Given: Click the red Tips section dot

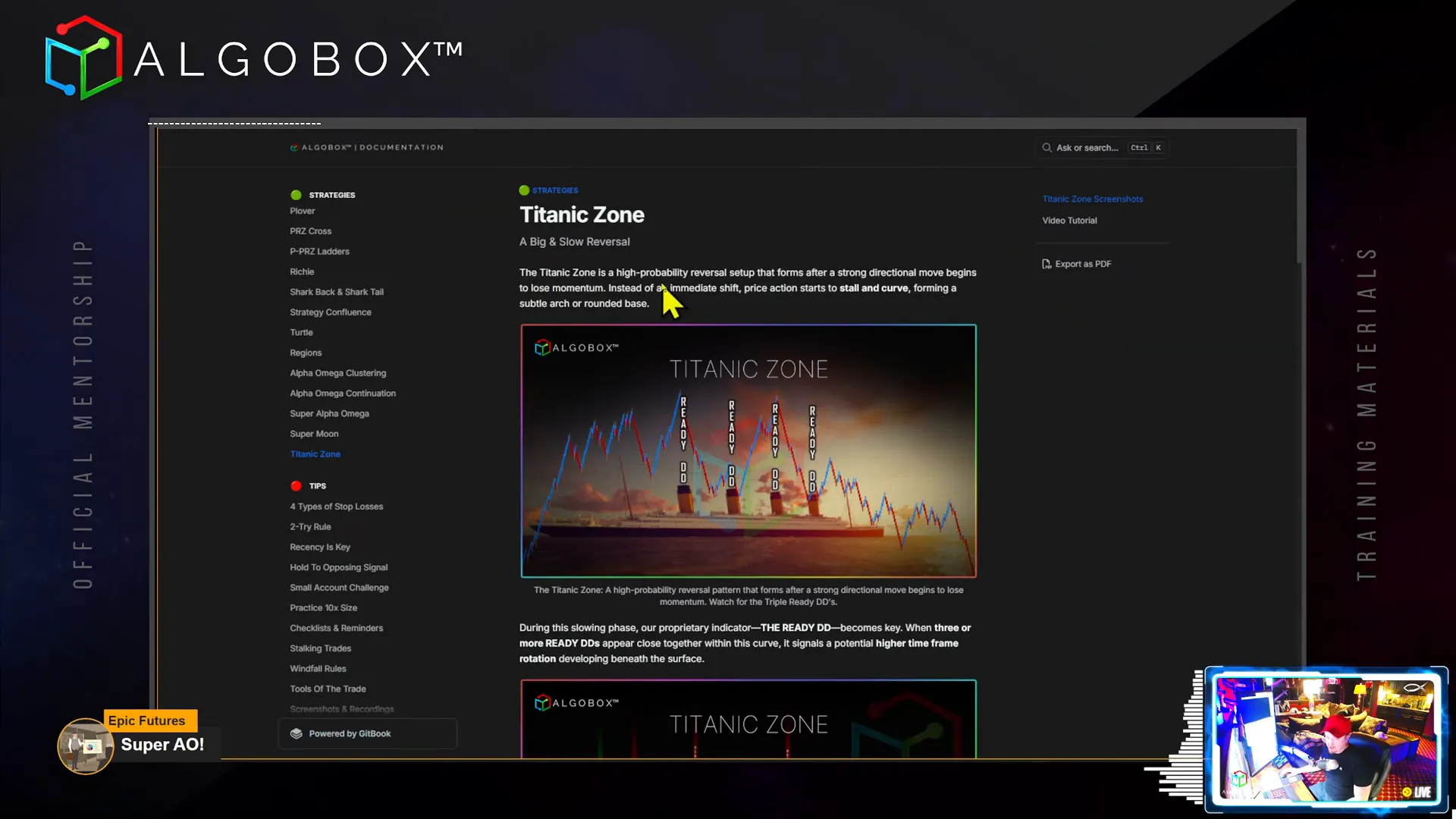Looking at the screenshot, I should pos(296,486).
